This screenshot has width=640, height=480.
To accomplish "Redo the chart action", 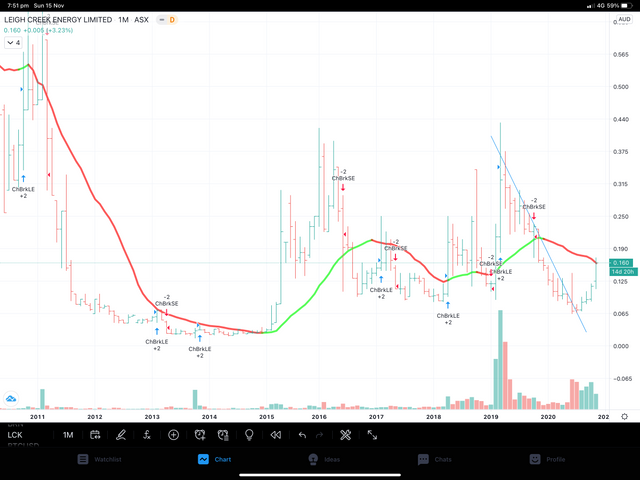I will (x=320, y=435).
